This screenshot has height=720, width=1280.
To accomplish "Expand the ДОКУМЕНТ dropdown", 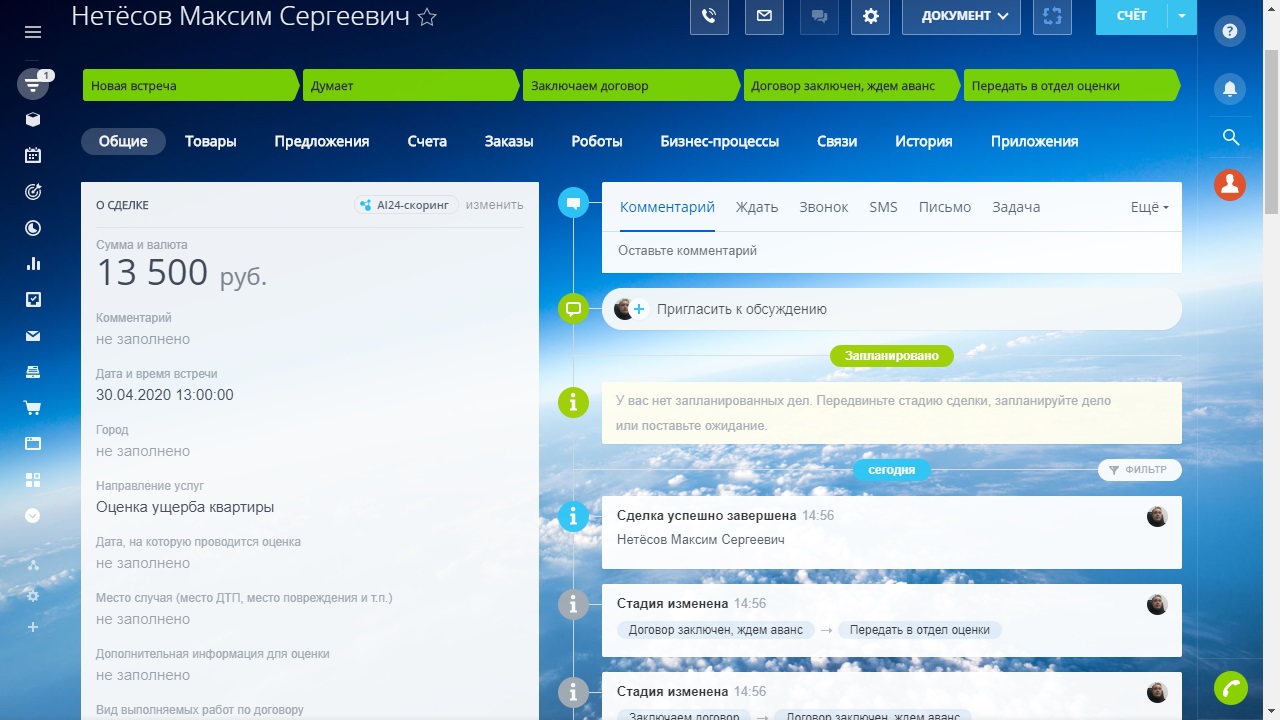I will [961, 16].
